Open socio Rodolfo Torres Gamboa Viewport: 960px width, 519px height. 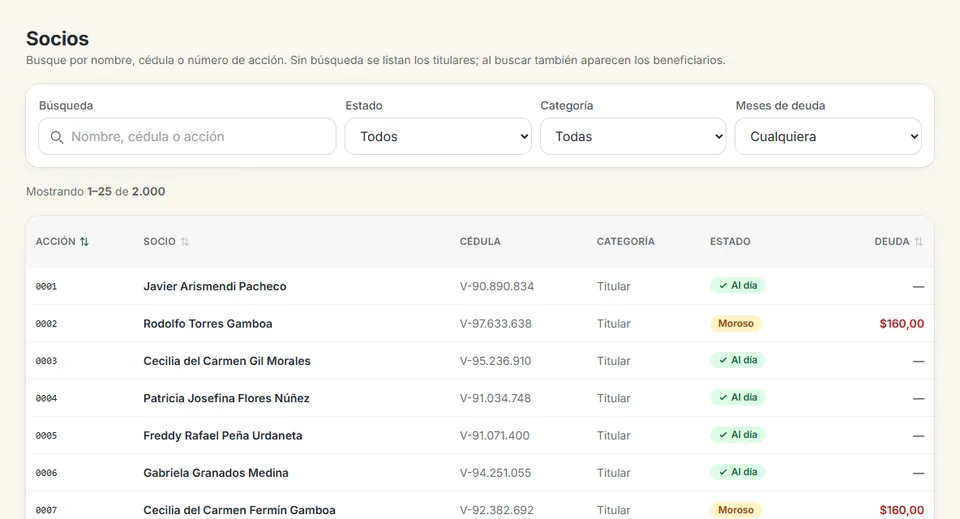click(208, 324)
